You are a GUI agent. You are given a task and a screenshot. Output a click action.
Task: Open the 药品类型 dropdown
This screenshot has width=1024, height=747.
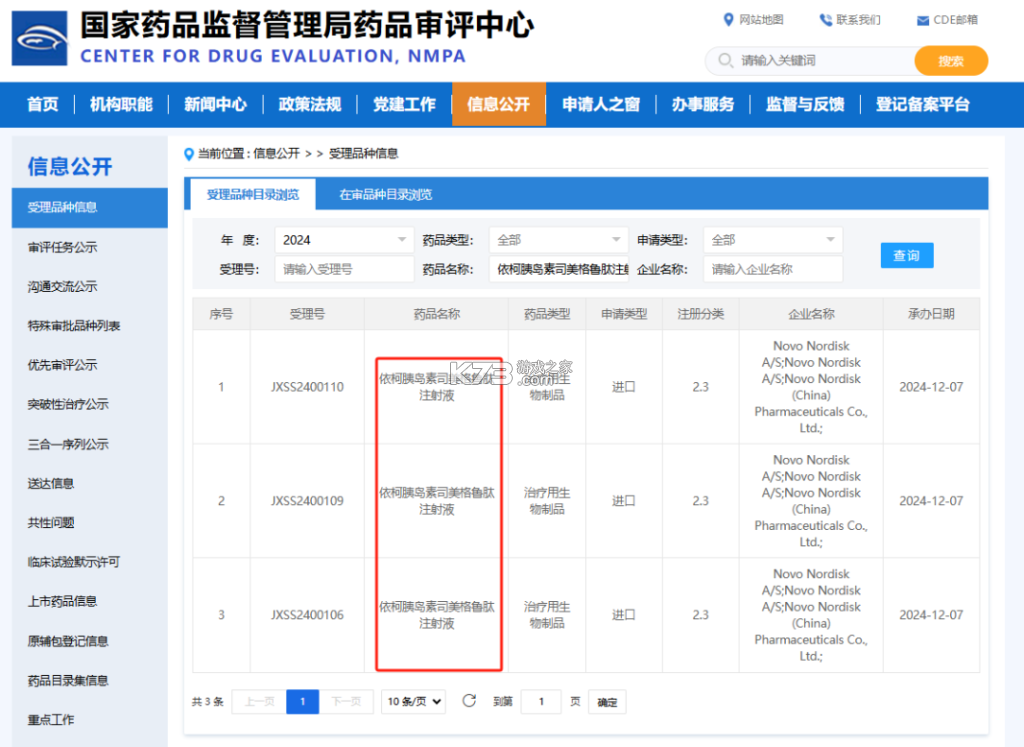coord(558,240)
